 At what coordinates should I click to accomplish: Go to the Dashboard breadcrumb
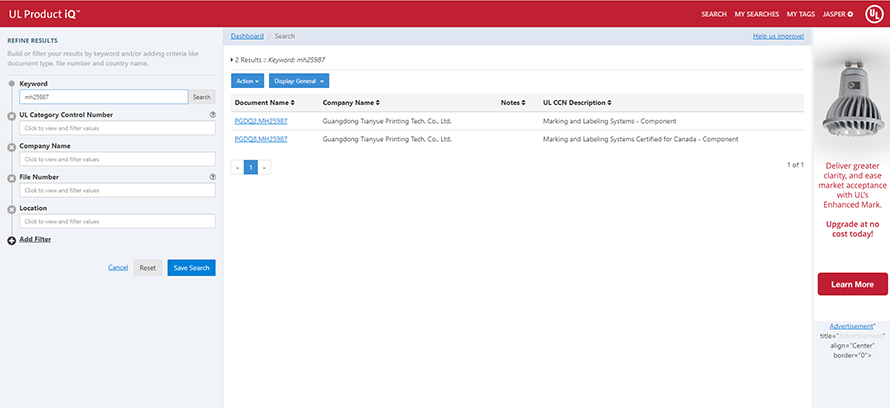pos(247,36)
